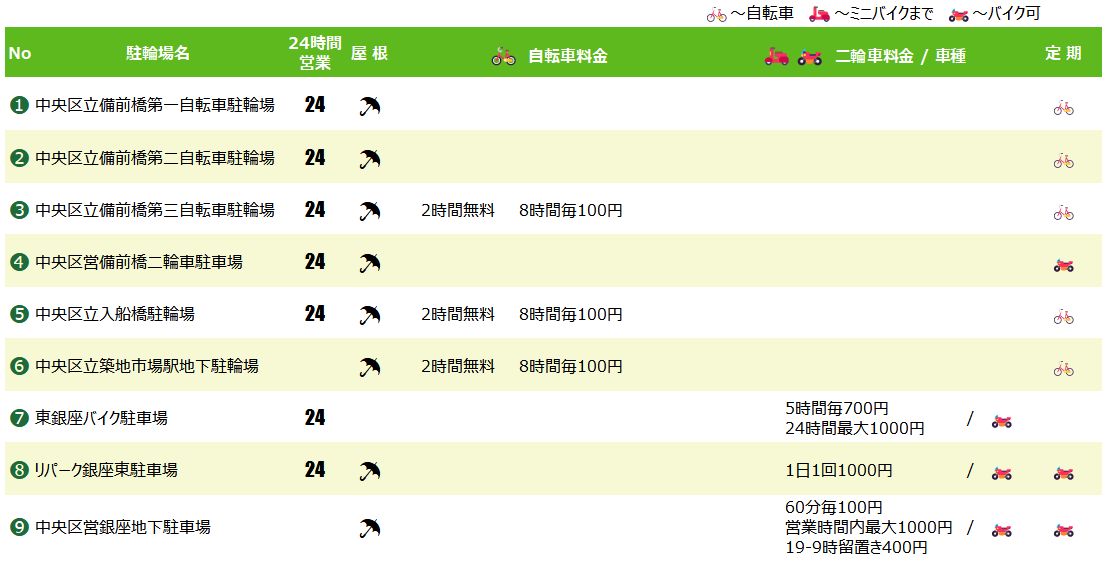Click the red scooter icon in the 二輪車料金 header
This screenshot has width=1105, height=563.
pyautogui.click(x=776, y=57)
